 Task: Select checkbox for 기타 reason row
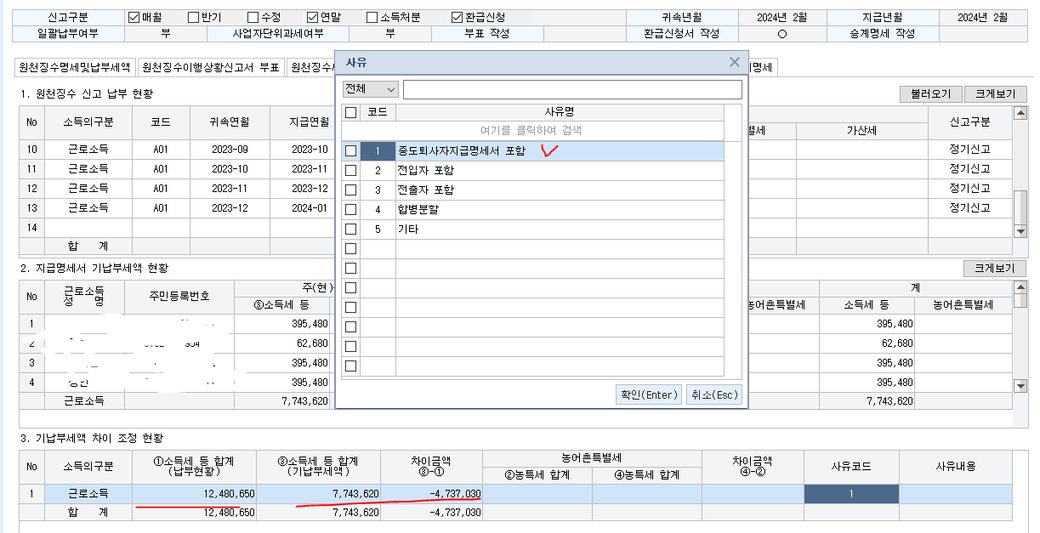[x=350, y=229]
